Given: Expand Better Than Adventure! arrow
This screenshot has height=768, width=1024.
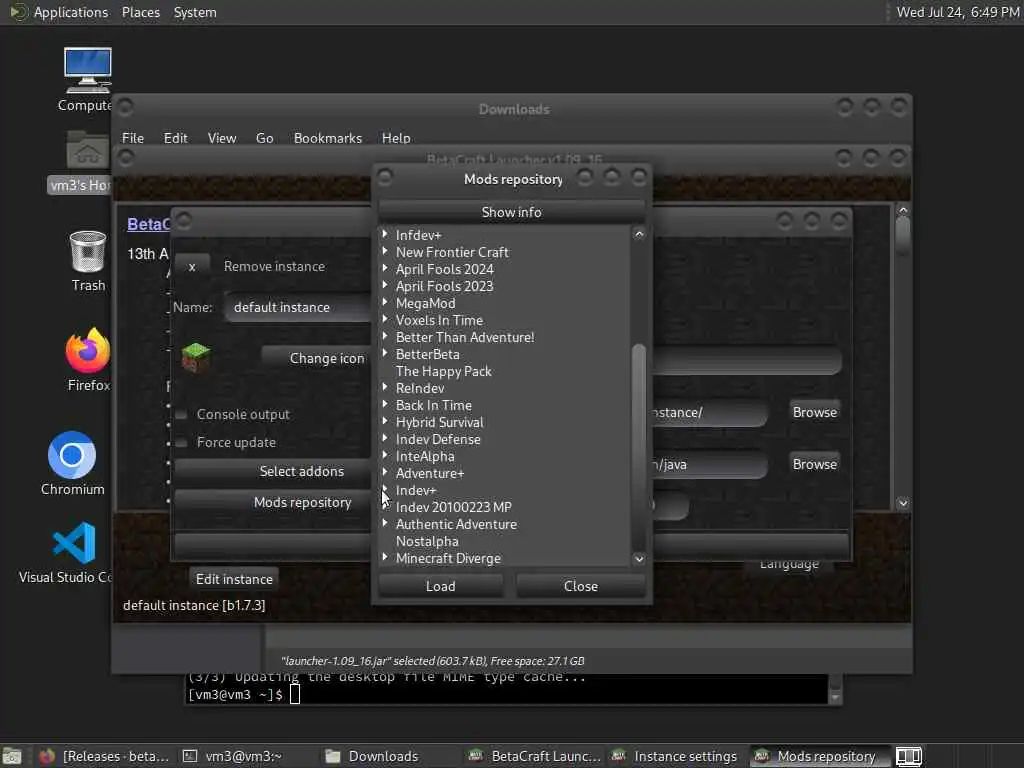Looking at the screenshot, I should (385, 336).
